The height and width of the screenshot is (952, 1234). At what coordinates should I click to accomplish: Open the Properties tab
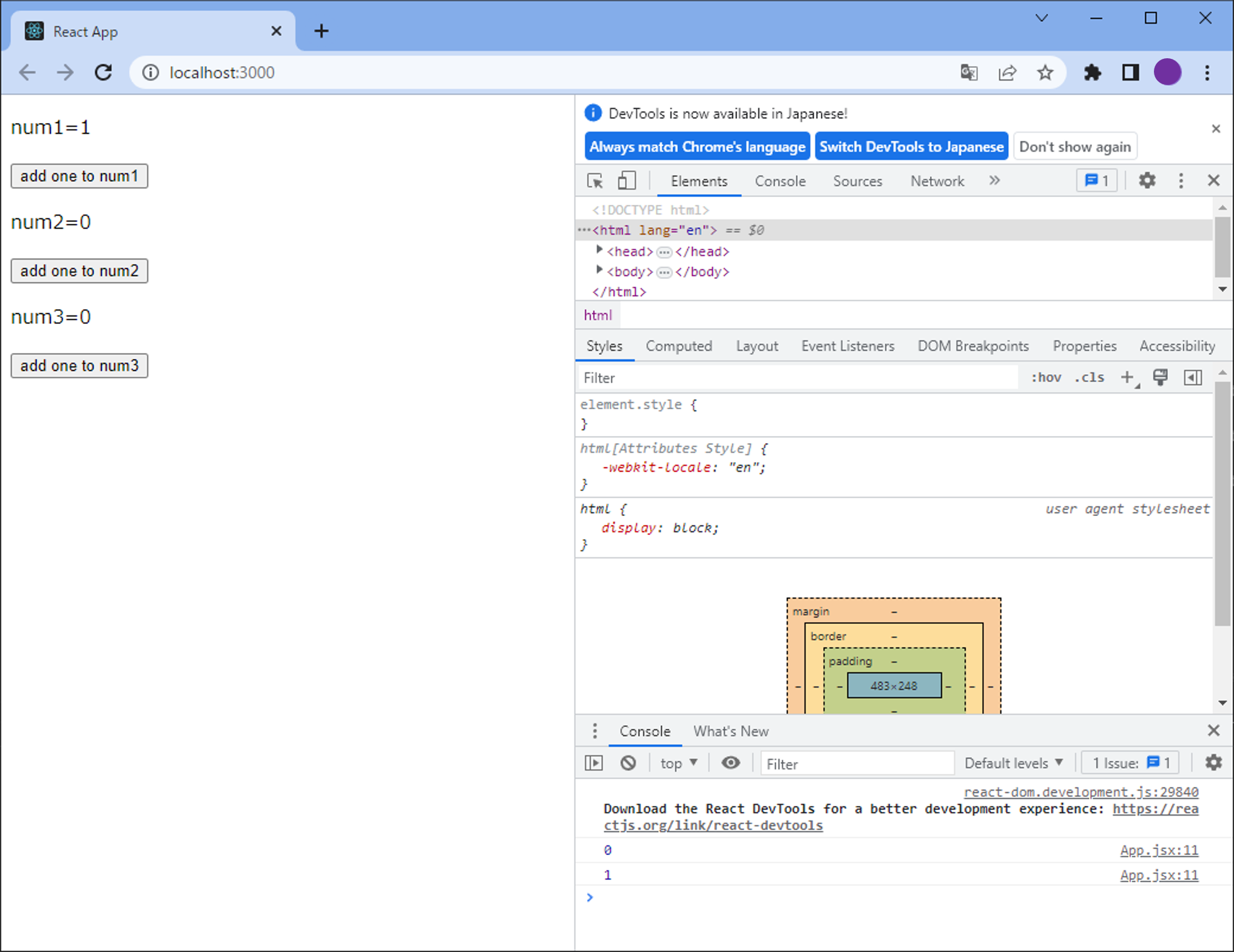click(1084, 346)
